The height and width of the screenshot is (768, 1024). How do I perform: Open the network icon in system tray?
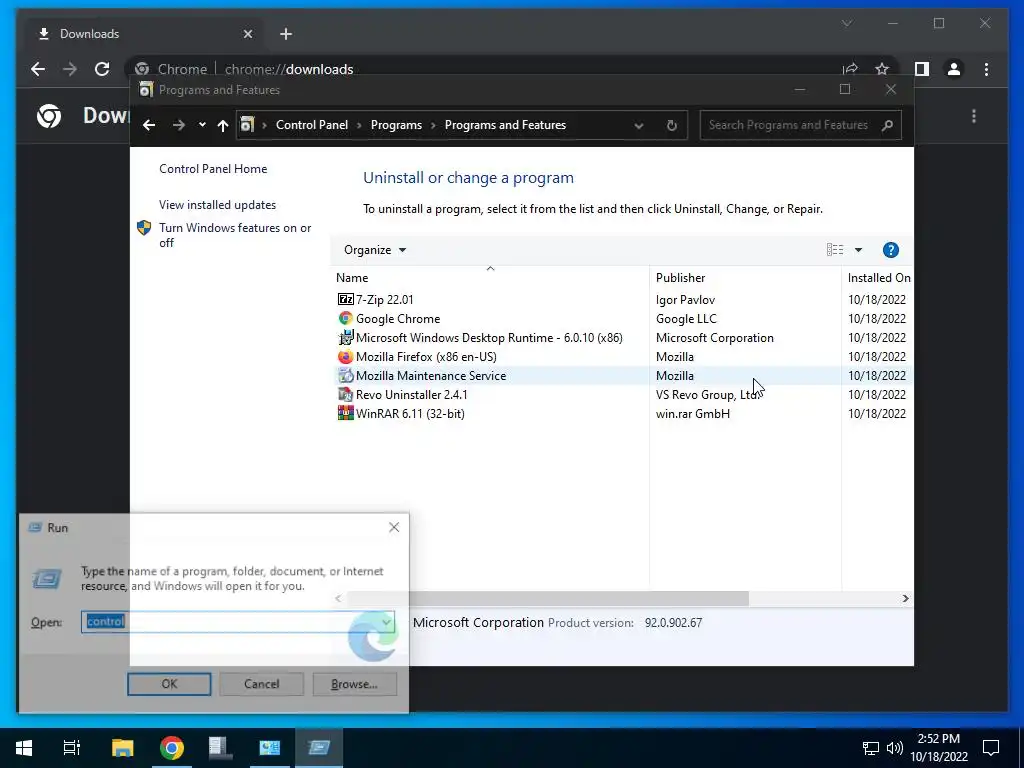pyautogui.click(x=871, y=748)
